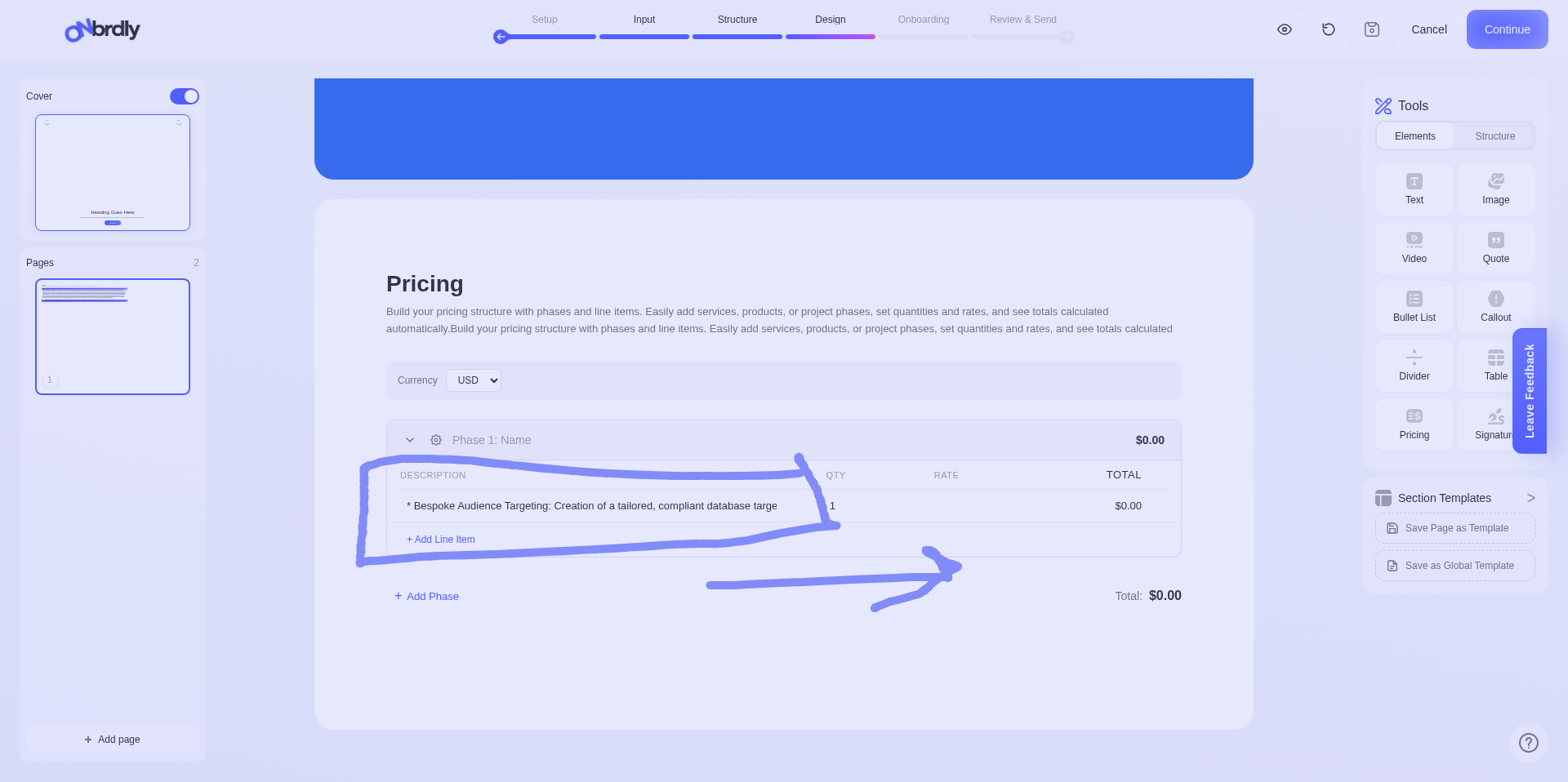
Task: Click back arrow on progress bar
Action: [501, 37]
